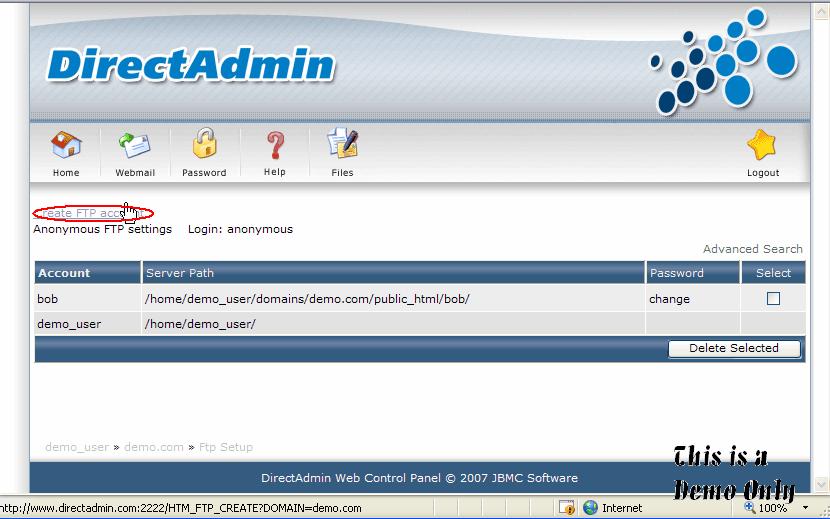The height and width of the screenshot is (519, 830).
Task: Click the Internet zone globe icon
Action: pos(590,508)
